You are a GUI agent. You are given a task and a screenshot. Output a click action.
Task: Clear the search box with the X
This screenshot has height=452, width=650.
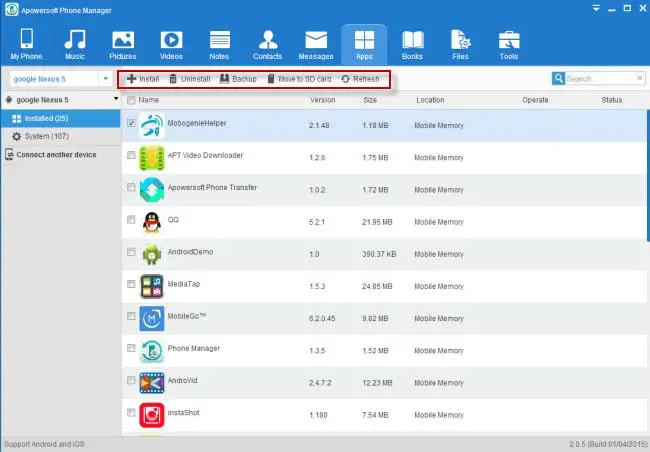(640, 78)
